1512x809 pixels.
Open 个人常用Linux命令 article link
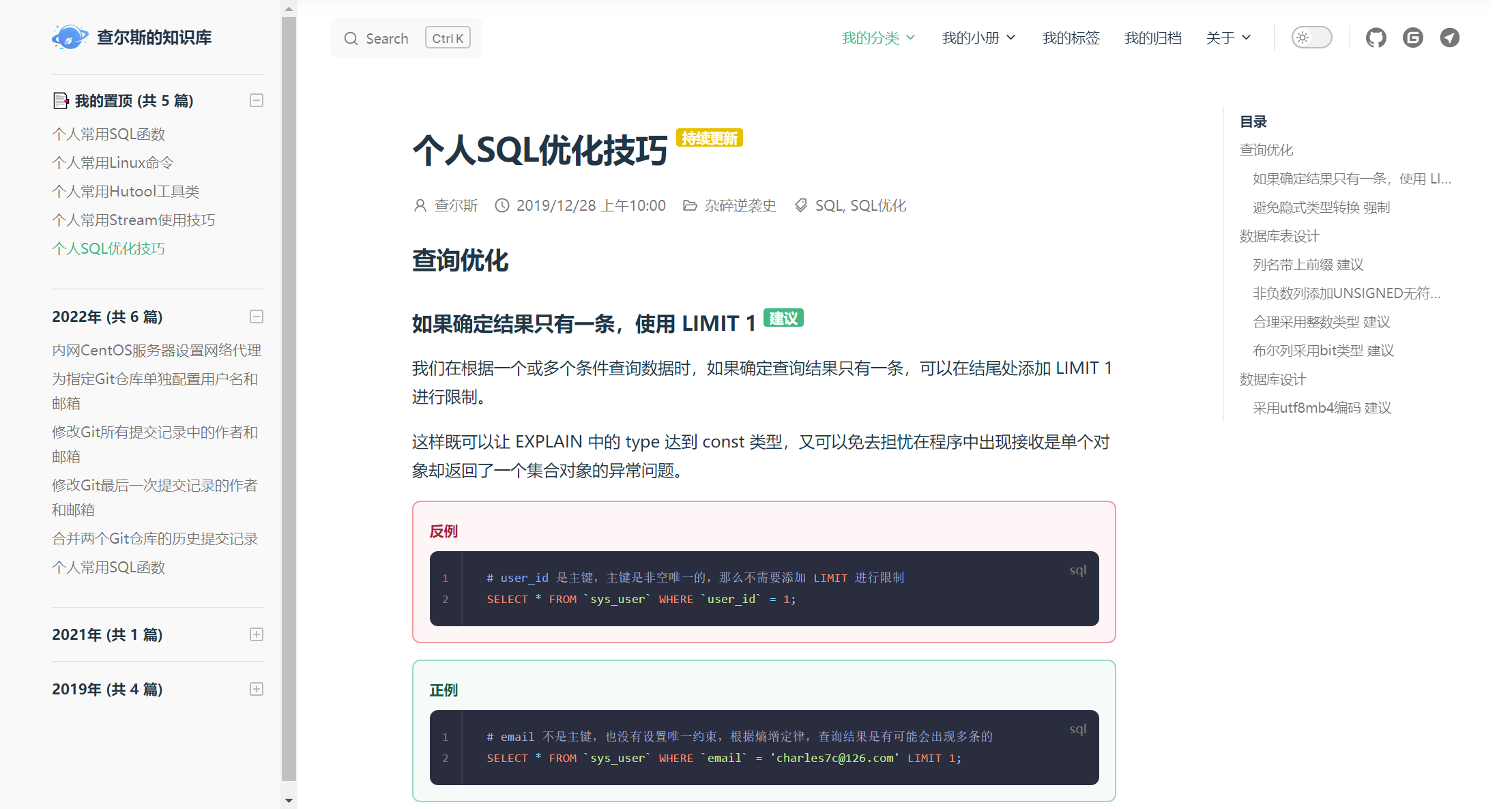113,163
